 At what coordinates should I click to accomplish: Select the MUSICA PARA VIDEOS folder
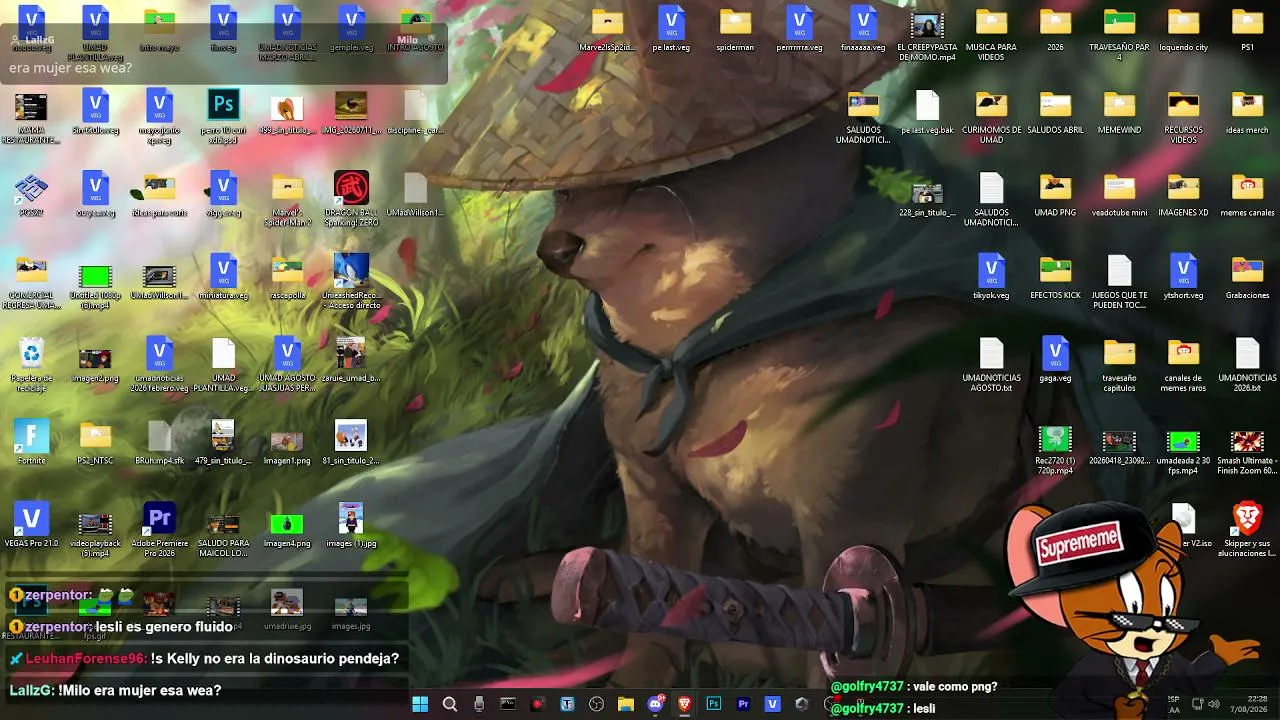click(991, 33)
